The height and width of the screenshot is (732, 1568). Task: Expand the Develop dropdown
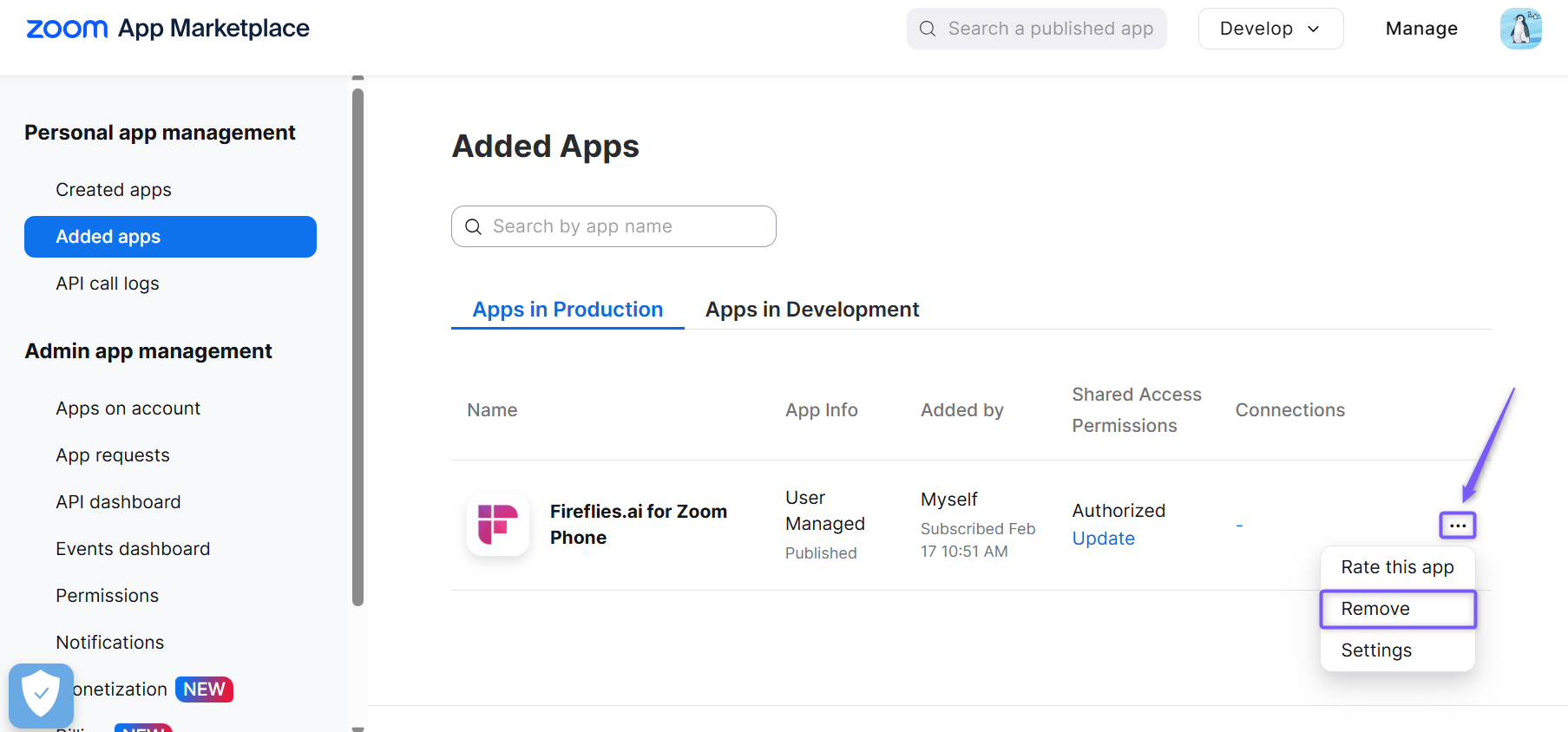(1270, 29)
